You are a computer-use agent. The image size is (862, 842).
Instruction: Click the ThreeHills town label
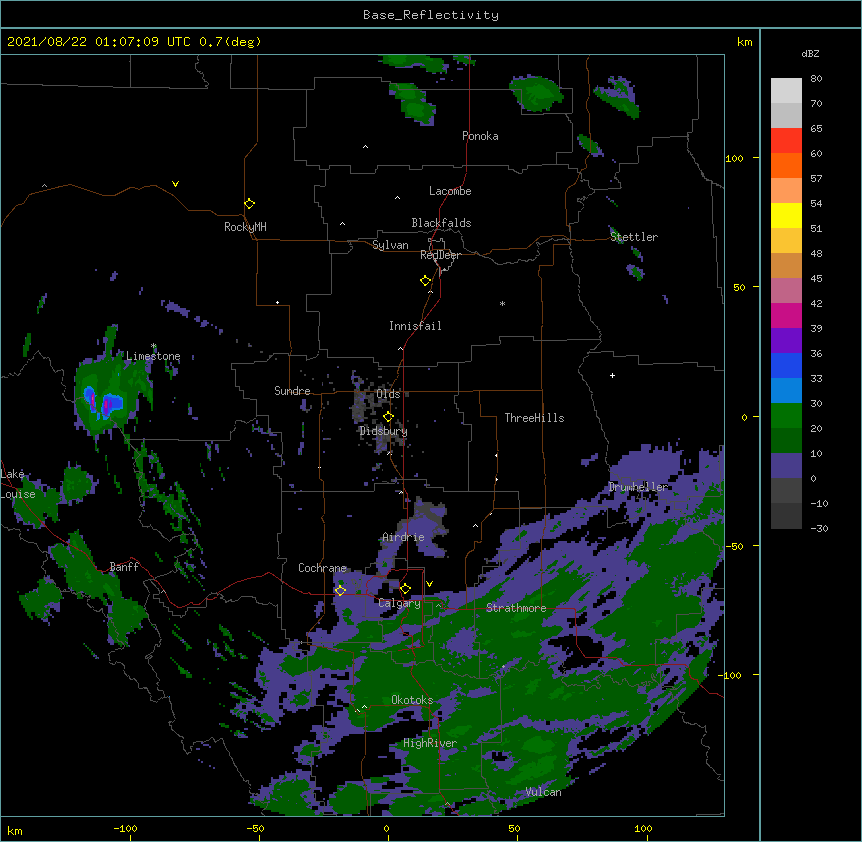point(534,418)
